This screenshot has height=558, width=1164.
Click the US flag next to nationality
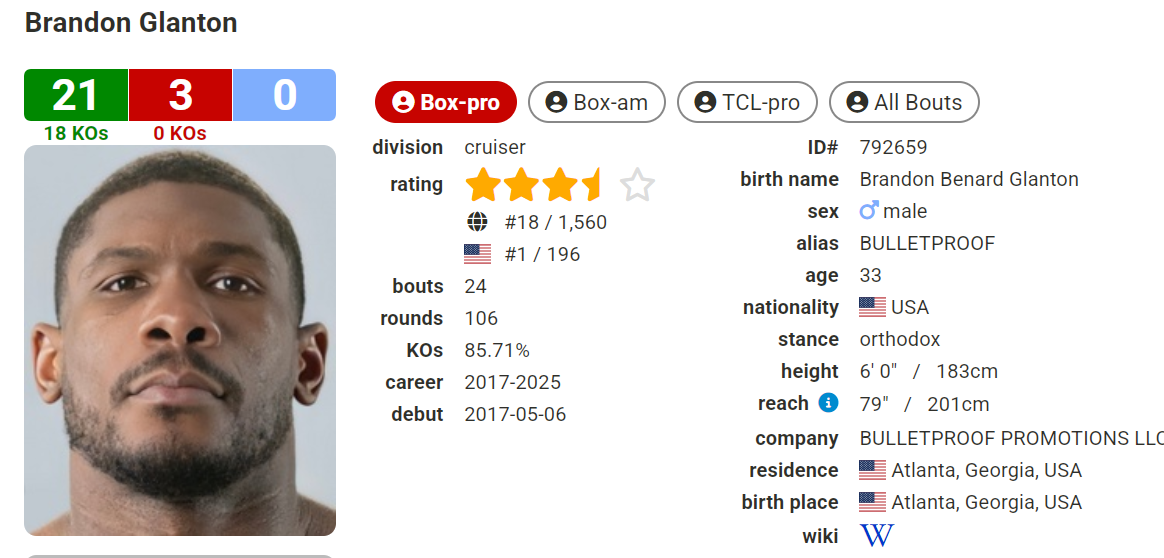[873, 307]
